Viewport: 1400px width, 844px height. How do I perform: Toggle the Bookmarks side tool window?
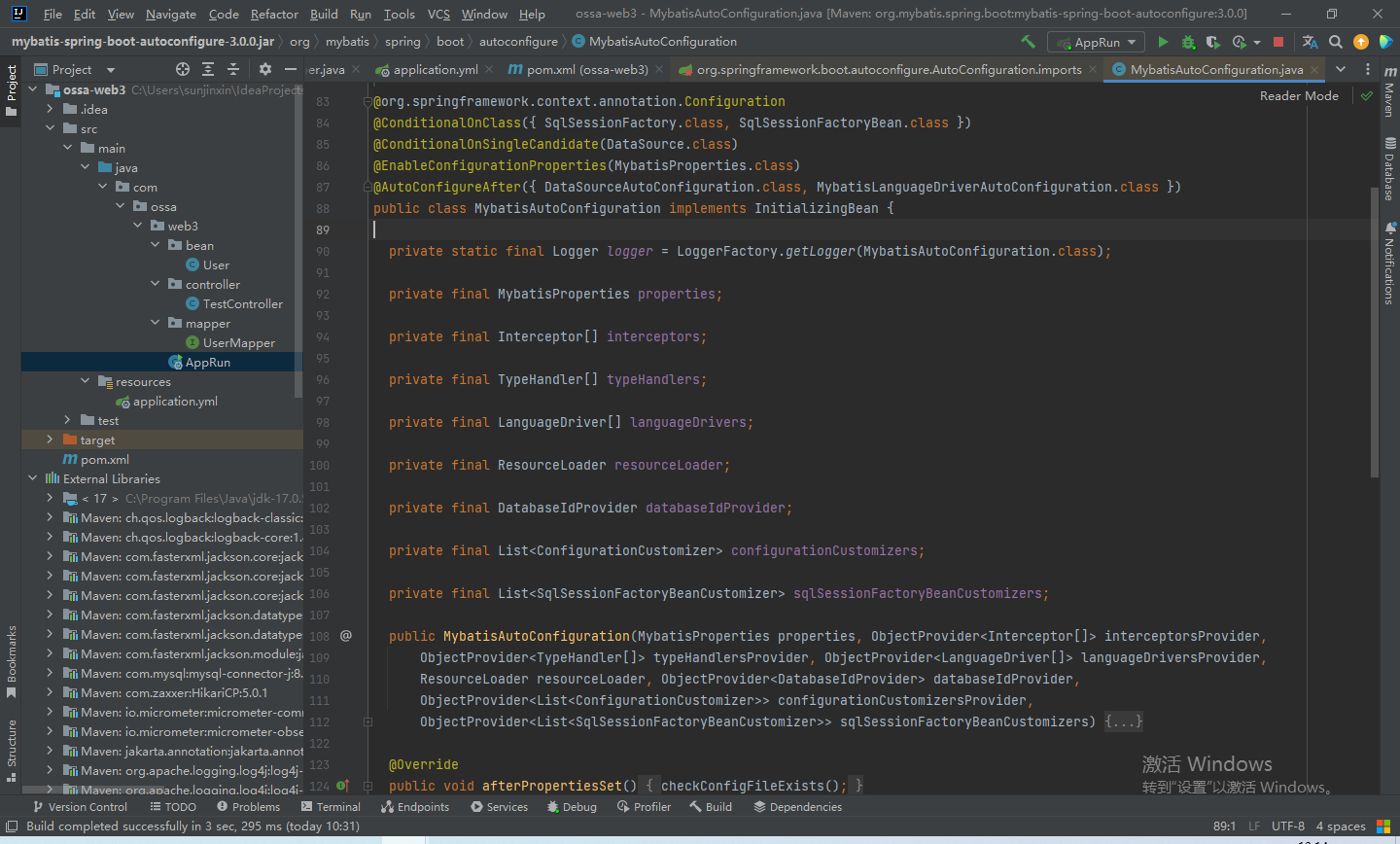[12, 662]
